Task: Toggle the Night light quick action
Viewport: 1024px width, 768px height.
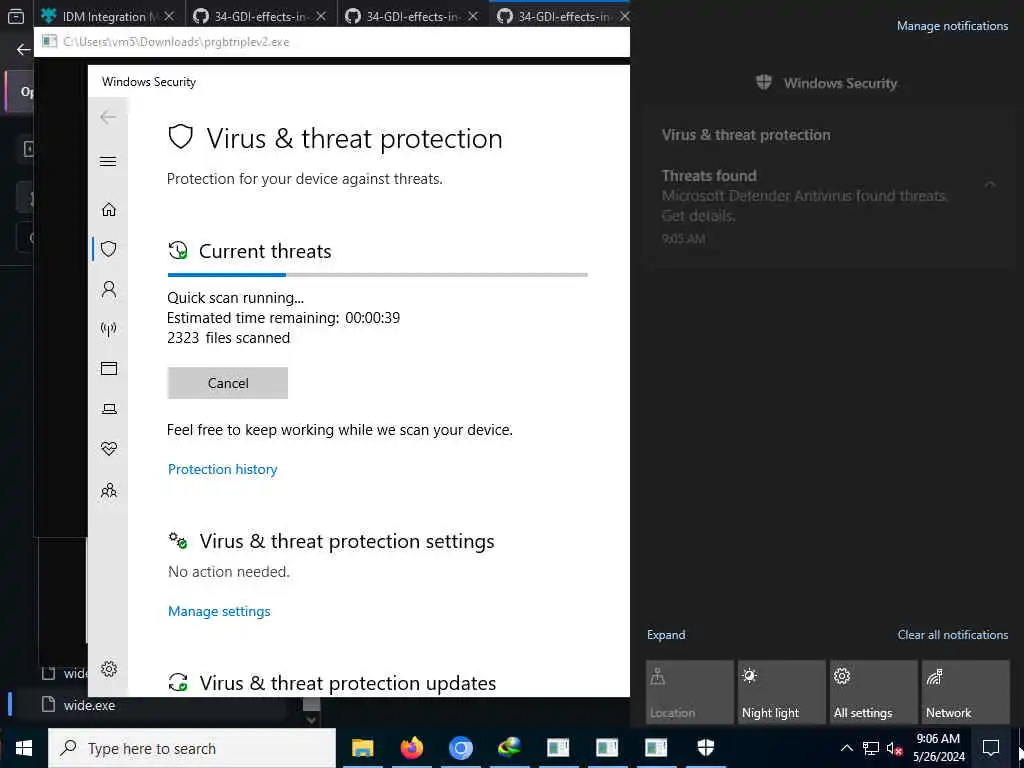Action: (x=782, y=692)
